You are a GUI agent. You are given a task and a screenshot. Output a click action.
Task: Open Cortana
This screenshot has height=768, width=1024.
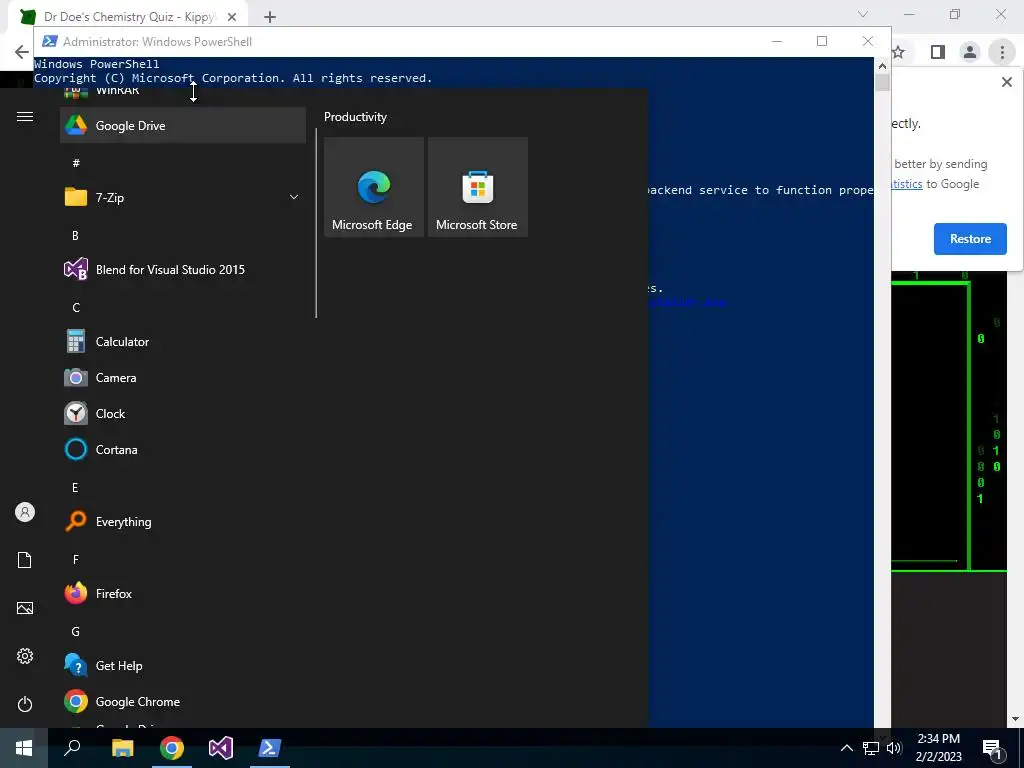point(183,449)
